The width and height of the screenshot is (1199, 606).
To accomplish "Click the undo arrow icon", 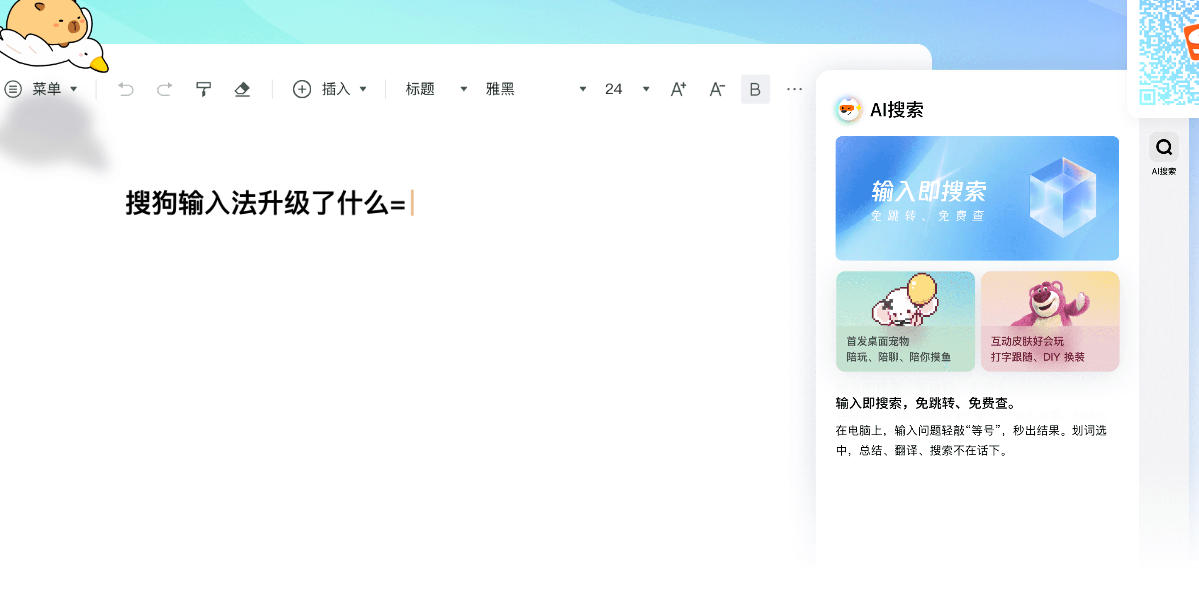I will [126, 89].
